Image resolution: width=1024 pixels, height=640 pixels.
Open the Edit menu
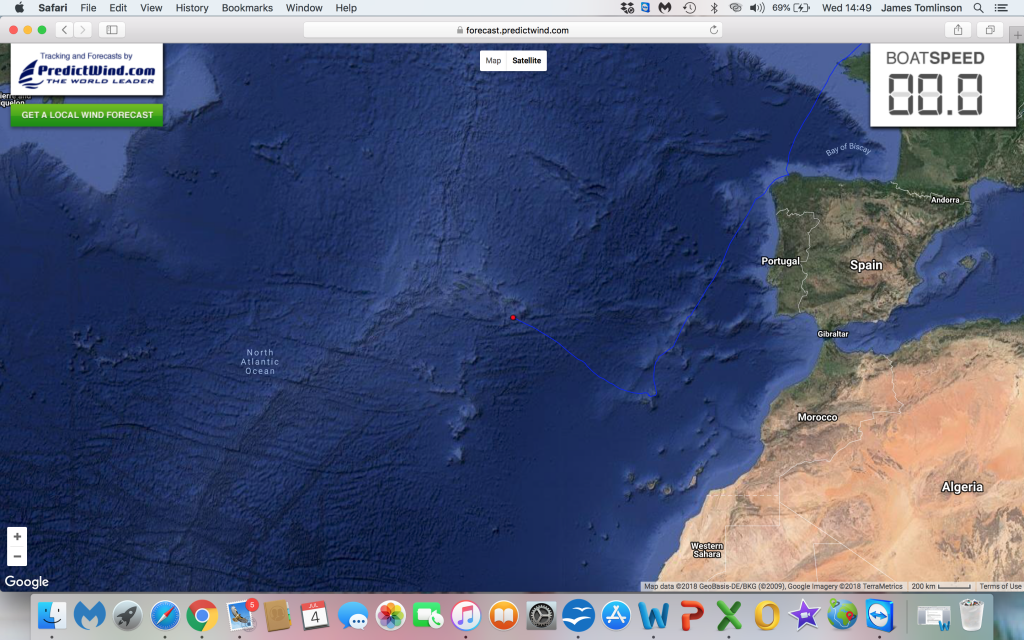118,8
